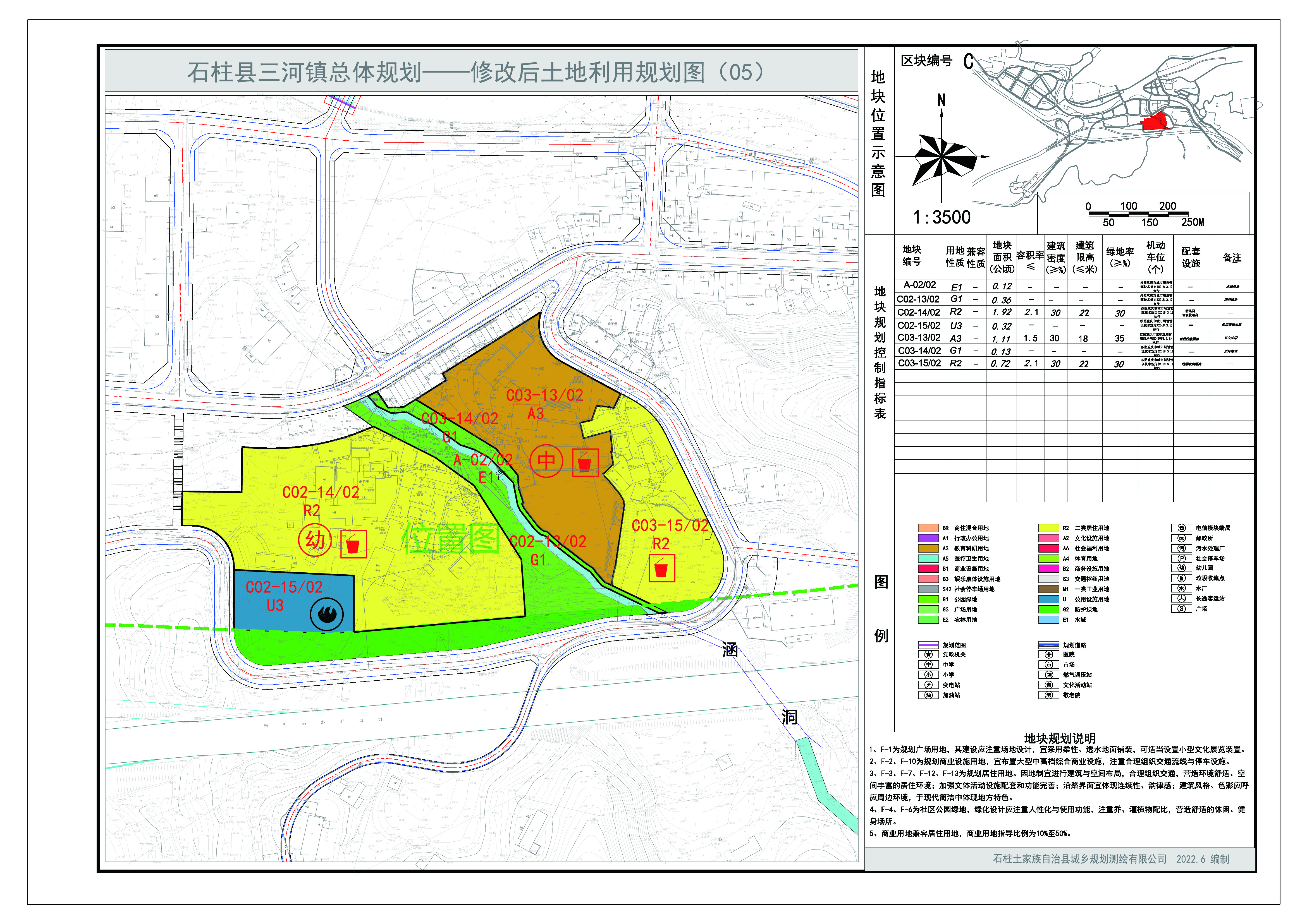1307x924 pixels.
Task: Click the garbage bin marker in parcel C03-13/02
Action: [x=585, y=463]
